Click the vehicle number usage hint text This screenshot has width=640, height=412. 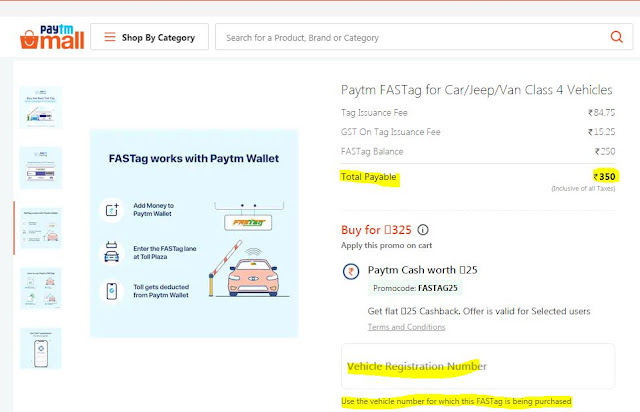point(456,401)
